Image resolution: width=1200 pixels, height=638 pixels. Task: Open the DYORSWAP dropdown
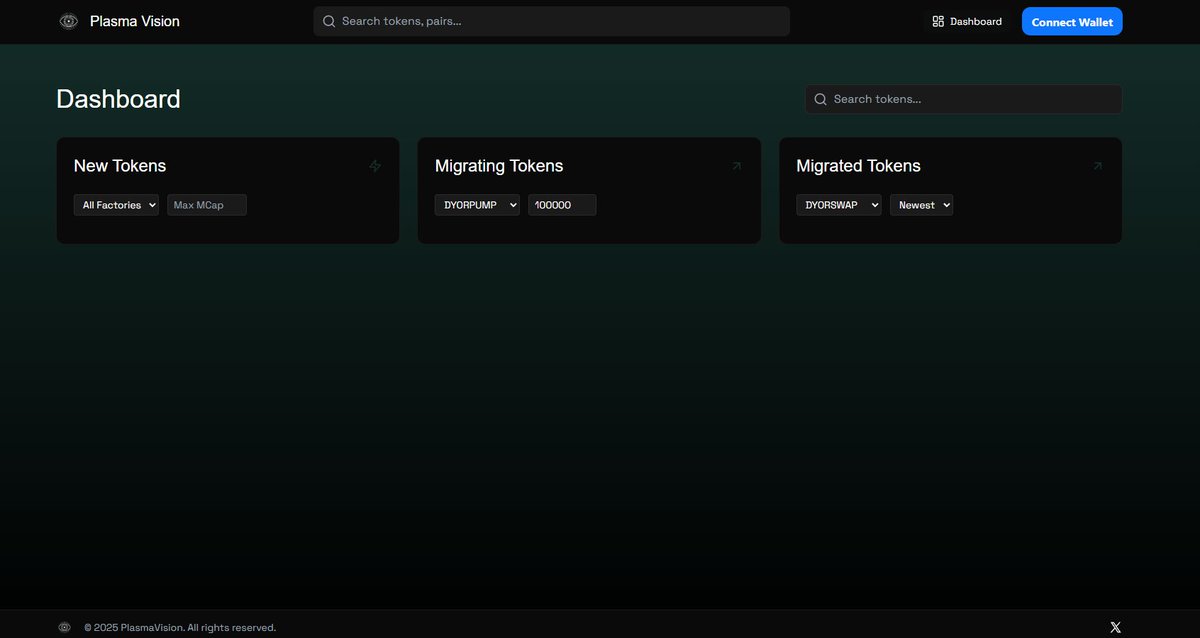point(839,205)
